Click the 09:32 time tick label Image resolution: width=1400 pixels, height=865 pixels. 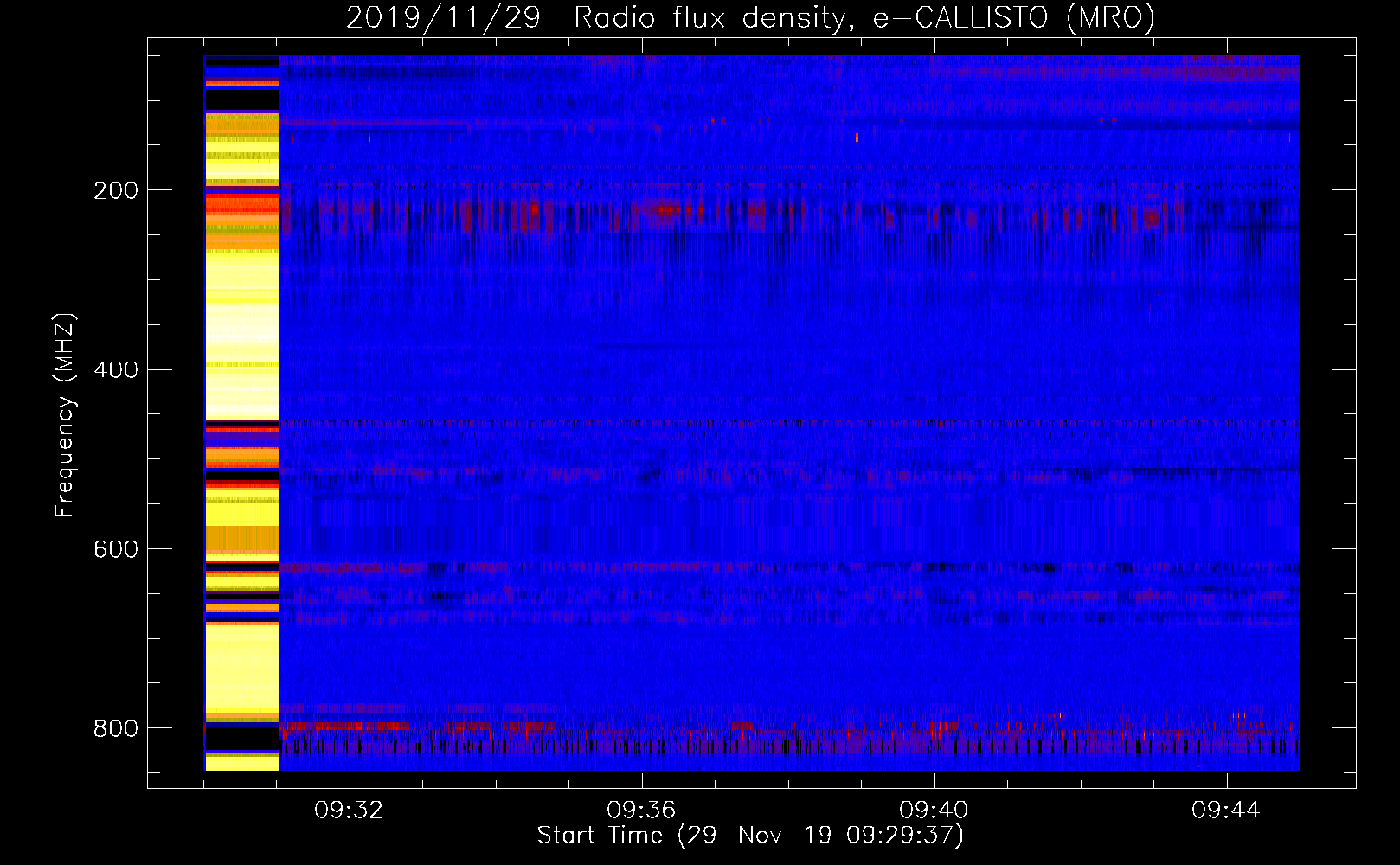coord(349,811)
